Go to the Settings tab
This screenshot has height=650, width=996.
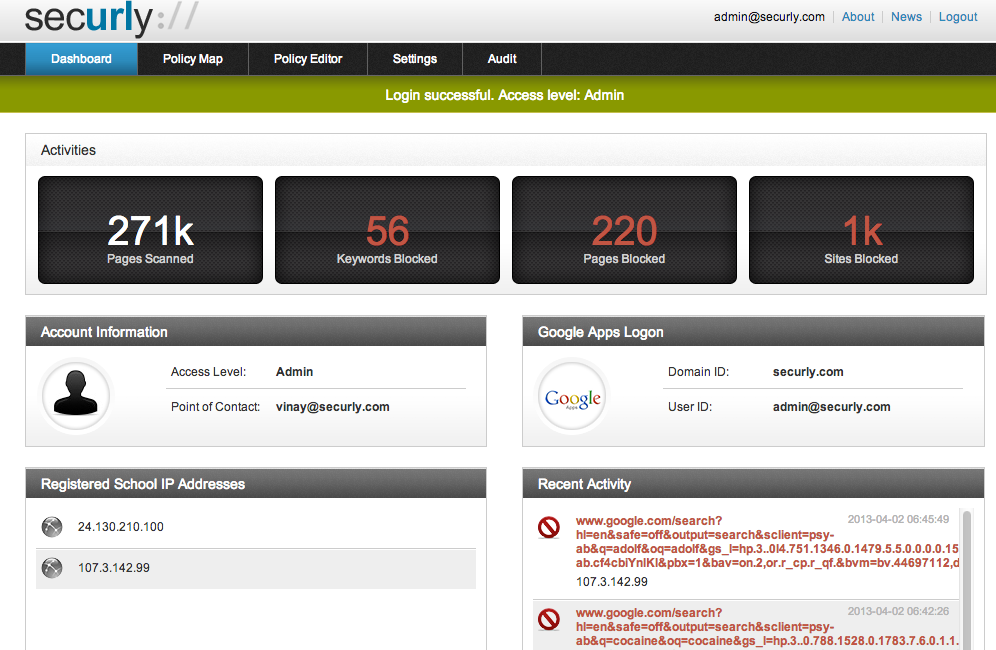tap(415, 59)
